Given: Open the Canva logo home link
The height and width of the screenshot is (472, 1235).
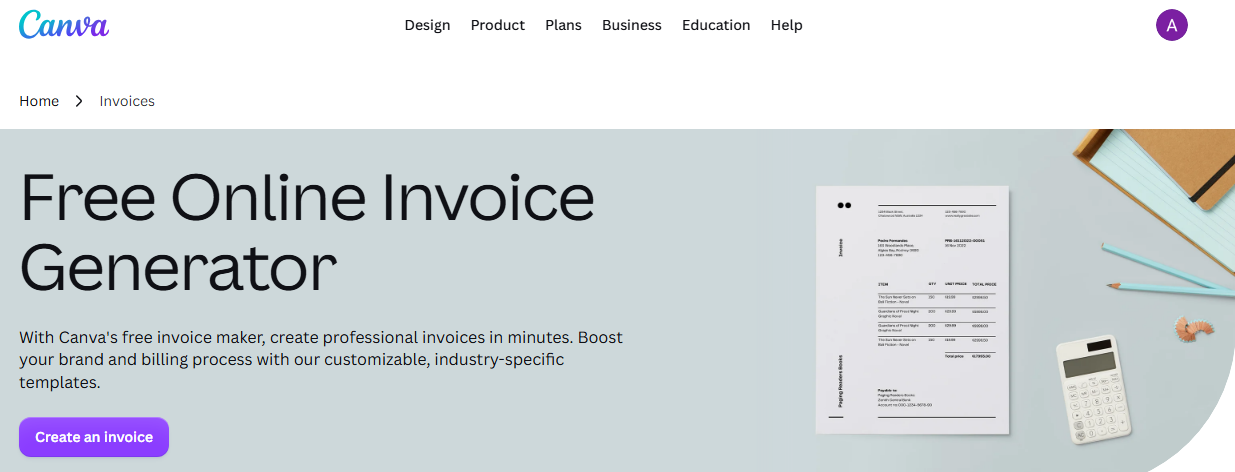Looking at the screenshot, I should pyautogui.click(x=64, y=25).
